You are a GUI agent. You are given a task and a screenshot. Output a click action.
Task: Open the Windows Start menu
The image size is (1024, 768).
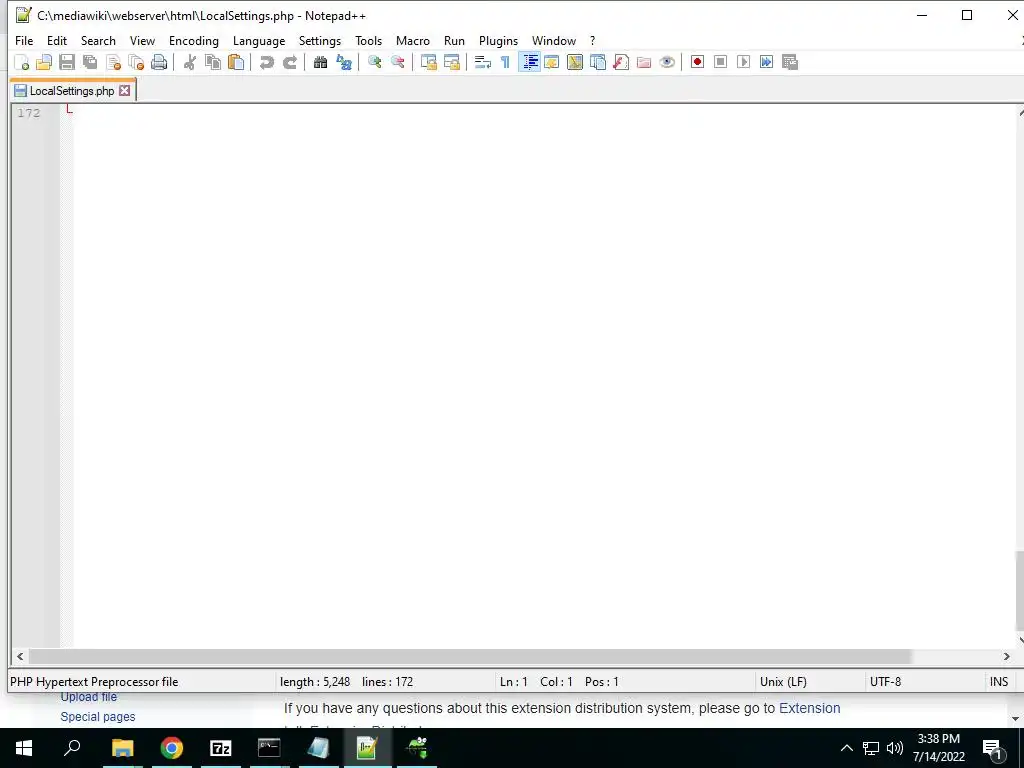tap(24, 748)
